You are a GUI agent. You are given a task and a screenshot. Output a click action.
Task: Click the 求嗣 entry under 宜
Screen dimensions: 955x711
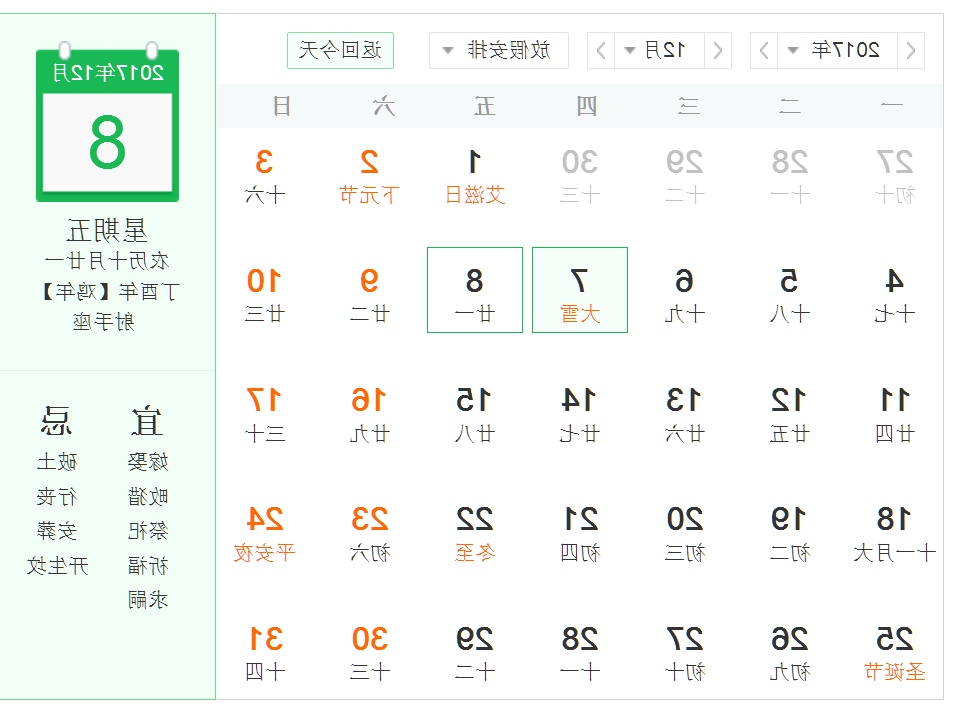(148, 600)
